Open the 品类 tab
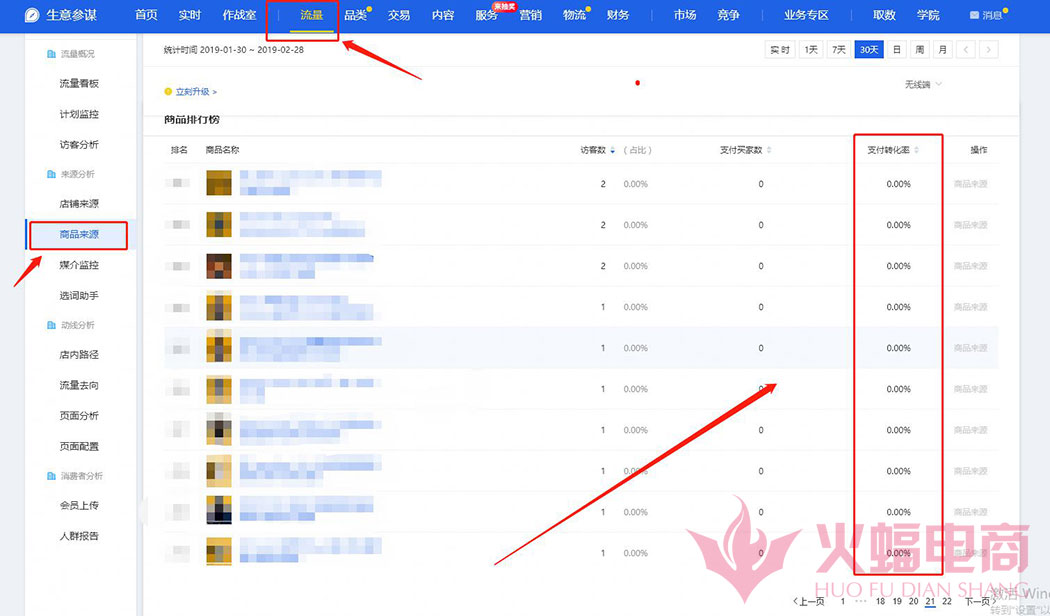The width and height of the screenshot is (1050, 616). click(x=355, y=15)
